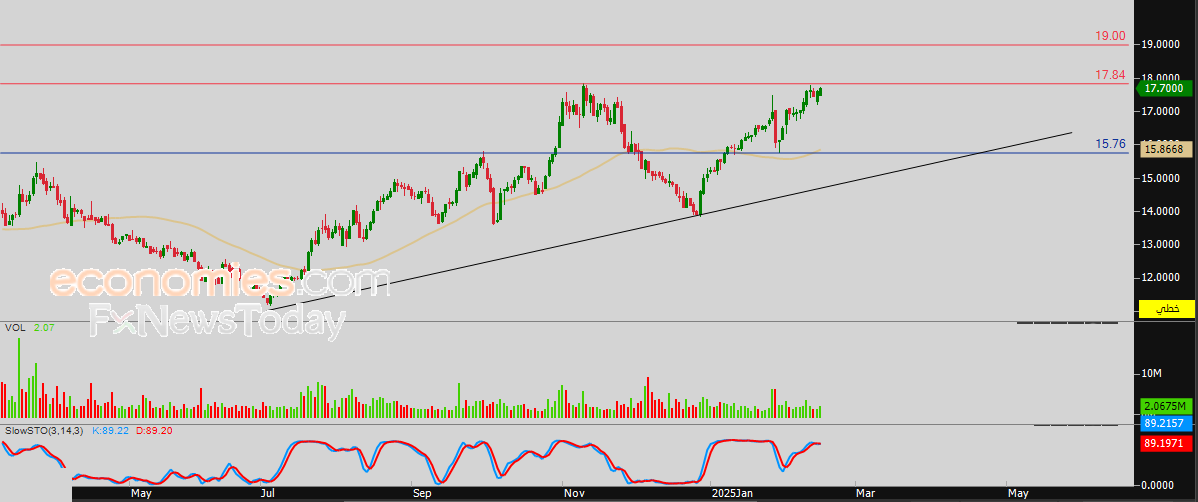The height and width of the screenshot is (502, 1198).
Task: Click the VOL 2.07 indicator label
Action: (30, 327)
